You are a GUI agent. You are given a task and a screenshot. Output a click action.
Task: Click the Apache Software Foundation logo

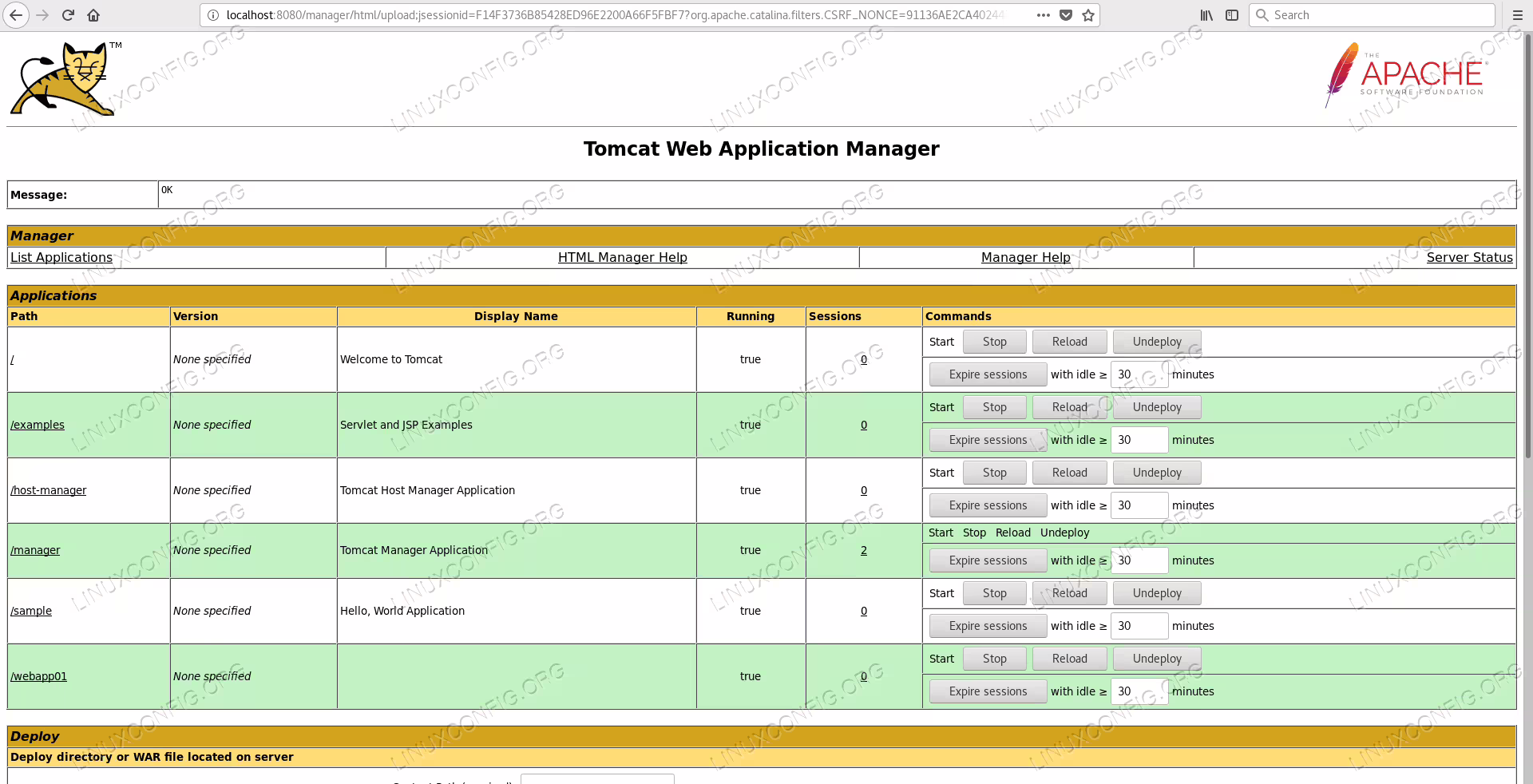coord(1405,75)
